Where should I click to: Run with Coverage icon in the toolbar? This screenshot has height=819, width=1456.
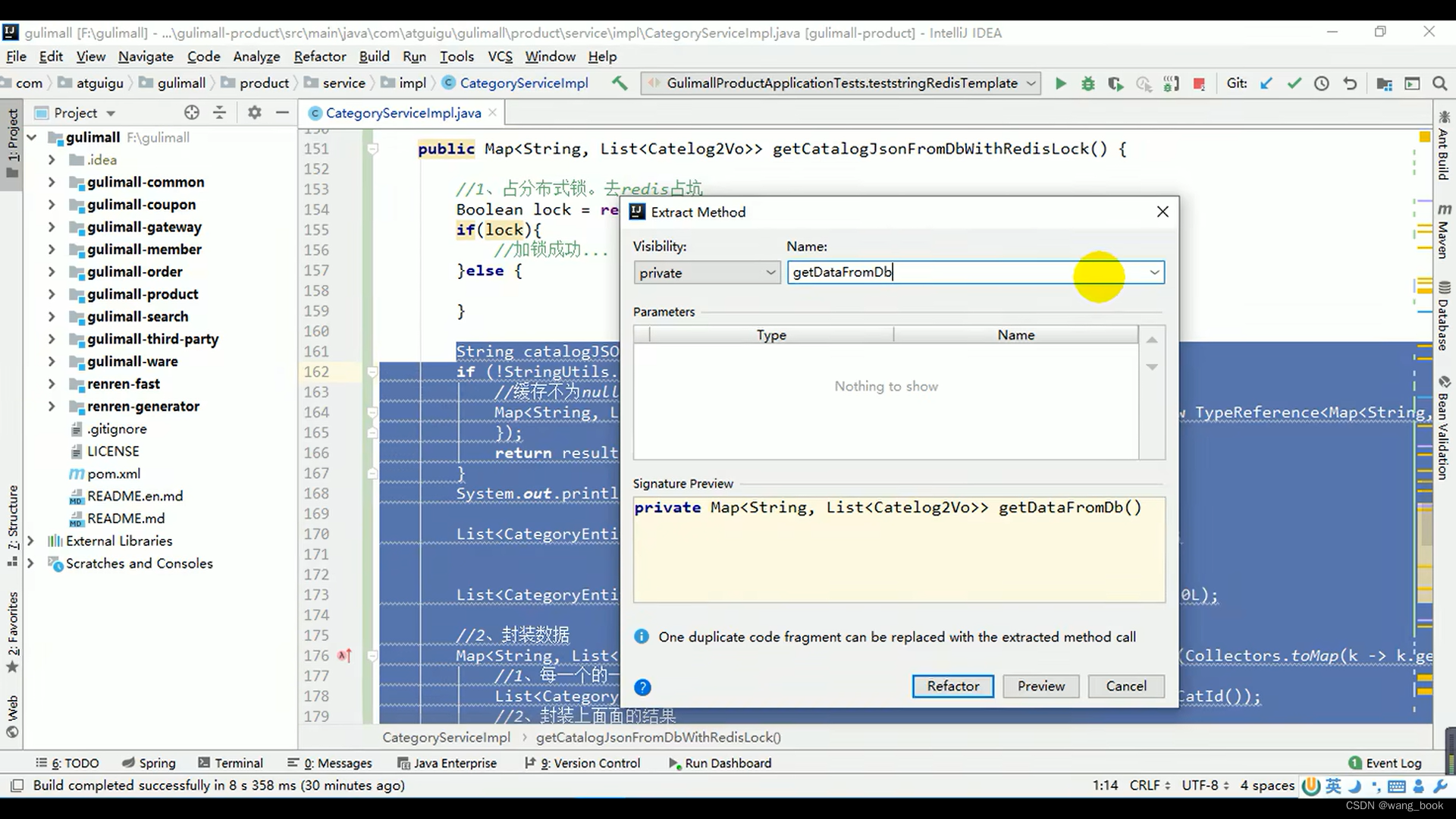pos(1116,83)
